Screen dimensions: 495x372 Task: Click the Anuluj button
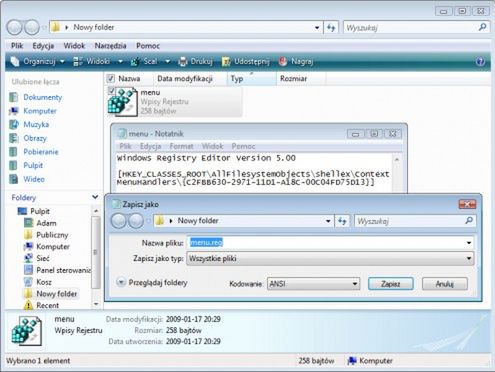(x=445, y=284)
